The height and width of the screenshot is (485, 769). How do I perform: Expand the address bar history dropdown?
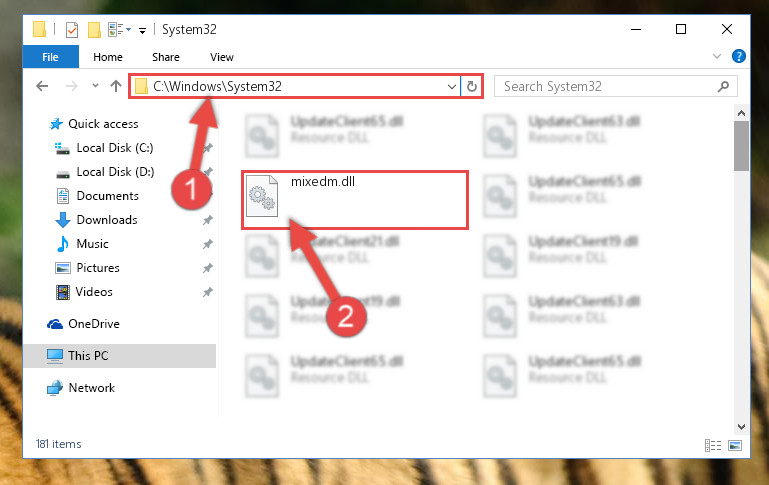[x=452, y=87]
